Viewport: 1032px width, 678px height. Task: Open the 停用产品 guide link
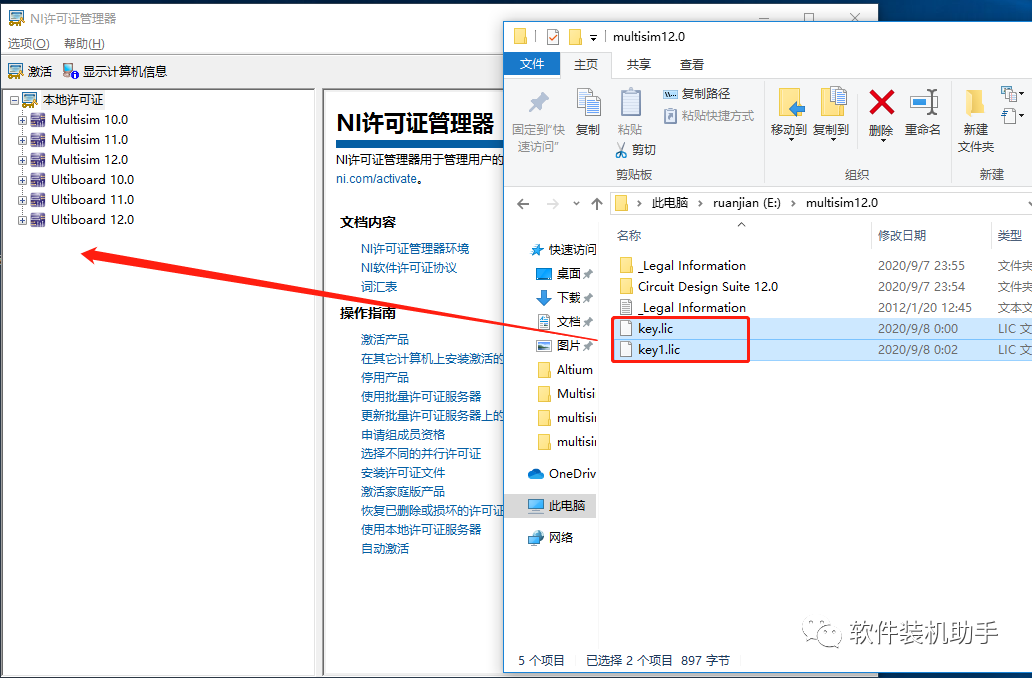[x=385, y=378]
